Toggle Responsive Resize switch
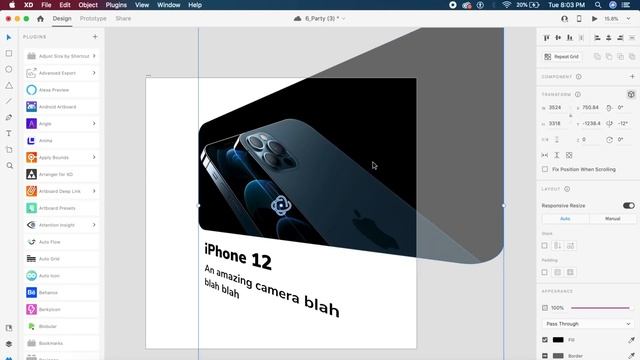 click(629, 205)
